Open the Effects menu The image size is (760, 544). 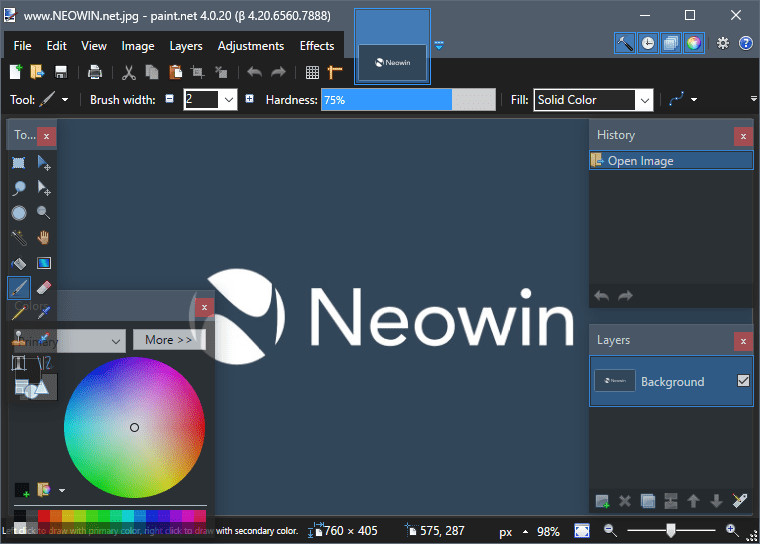click(317, 46)
